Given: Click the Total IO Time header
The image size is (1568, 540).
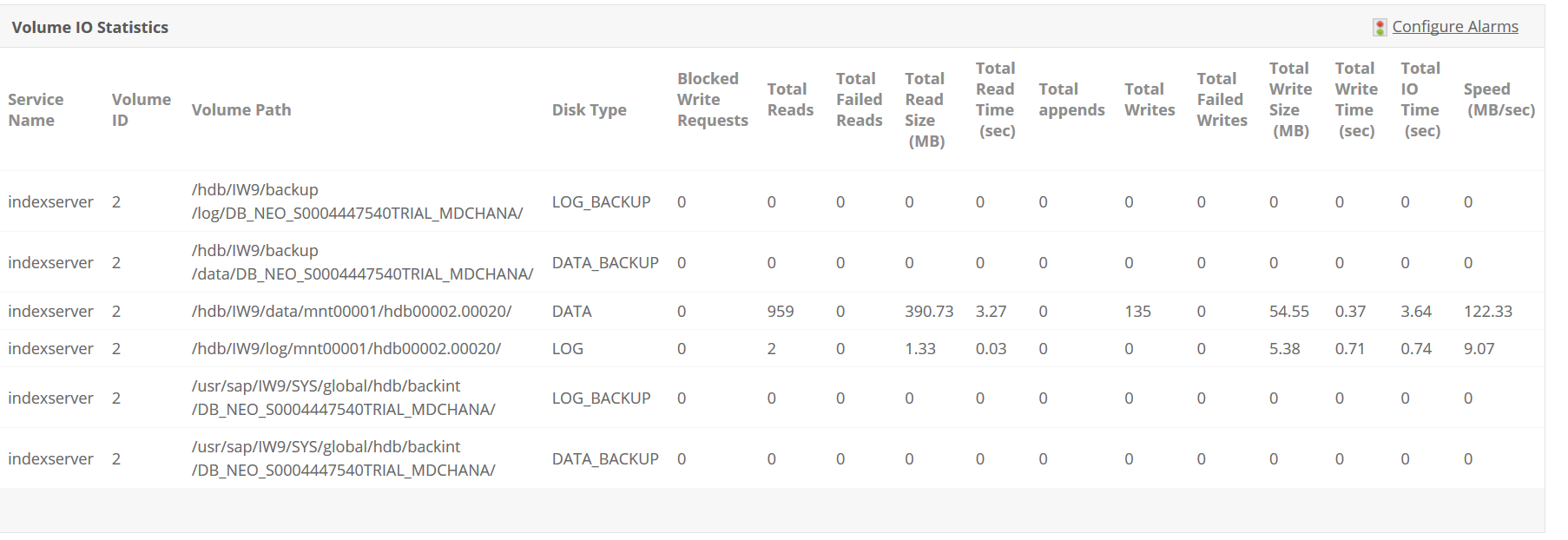Looking at the screenshot, I should click(1420, 99).
